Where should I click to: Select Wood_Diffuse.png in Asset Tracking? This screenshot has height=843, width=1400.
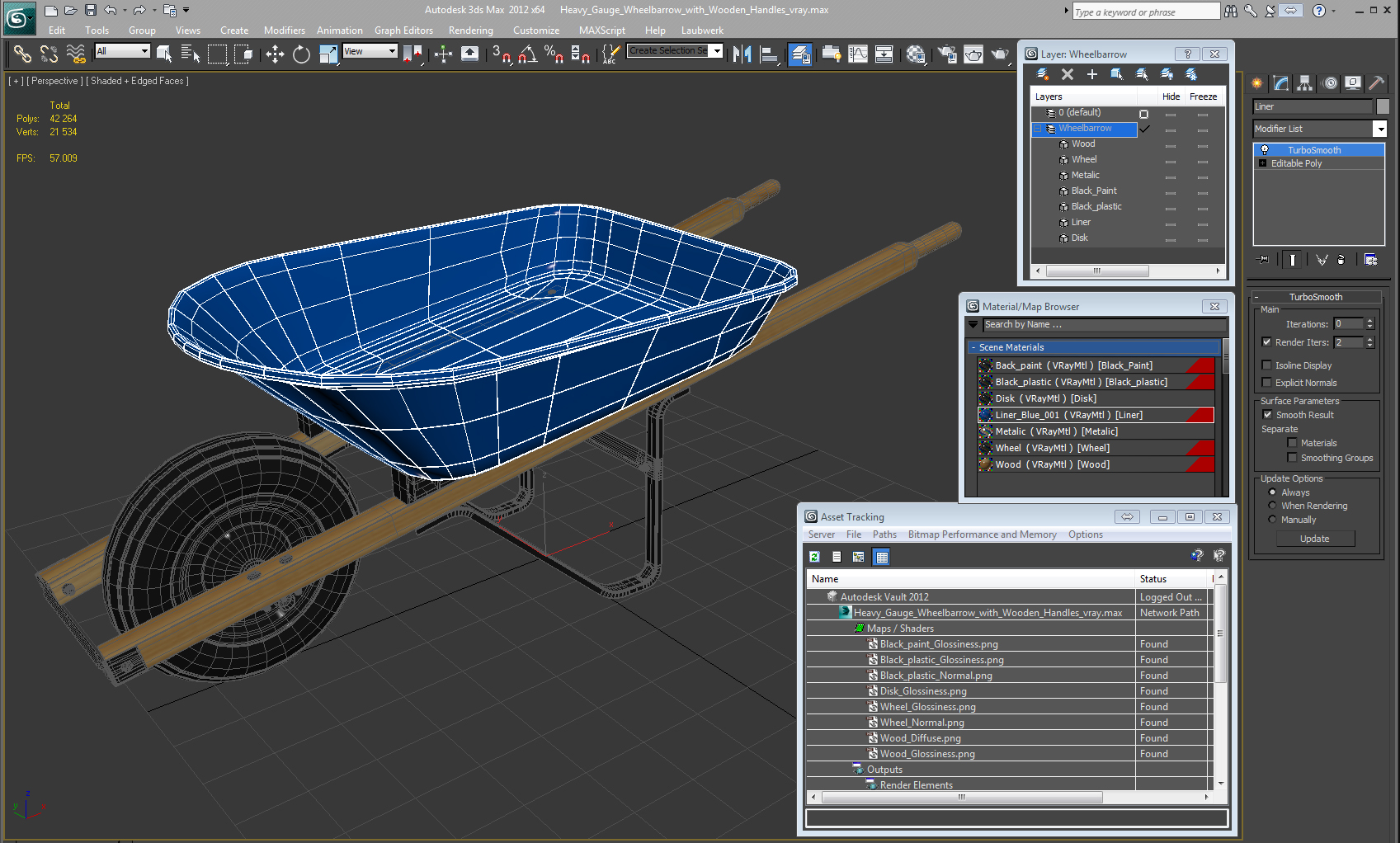click(x=920, y=738)
